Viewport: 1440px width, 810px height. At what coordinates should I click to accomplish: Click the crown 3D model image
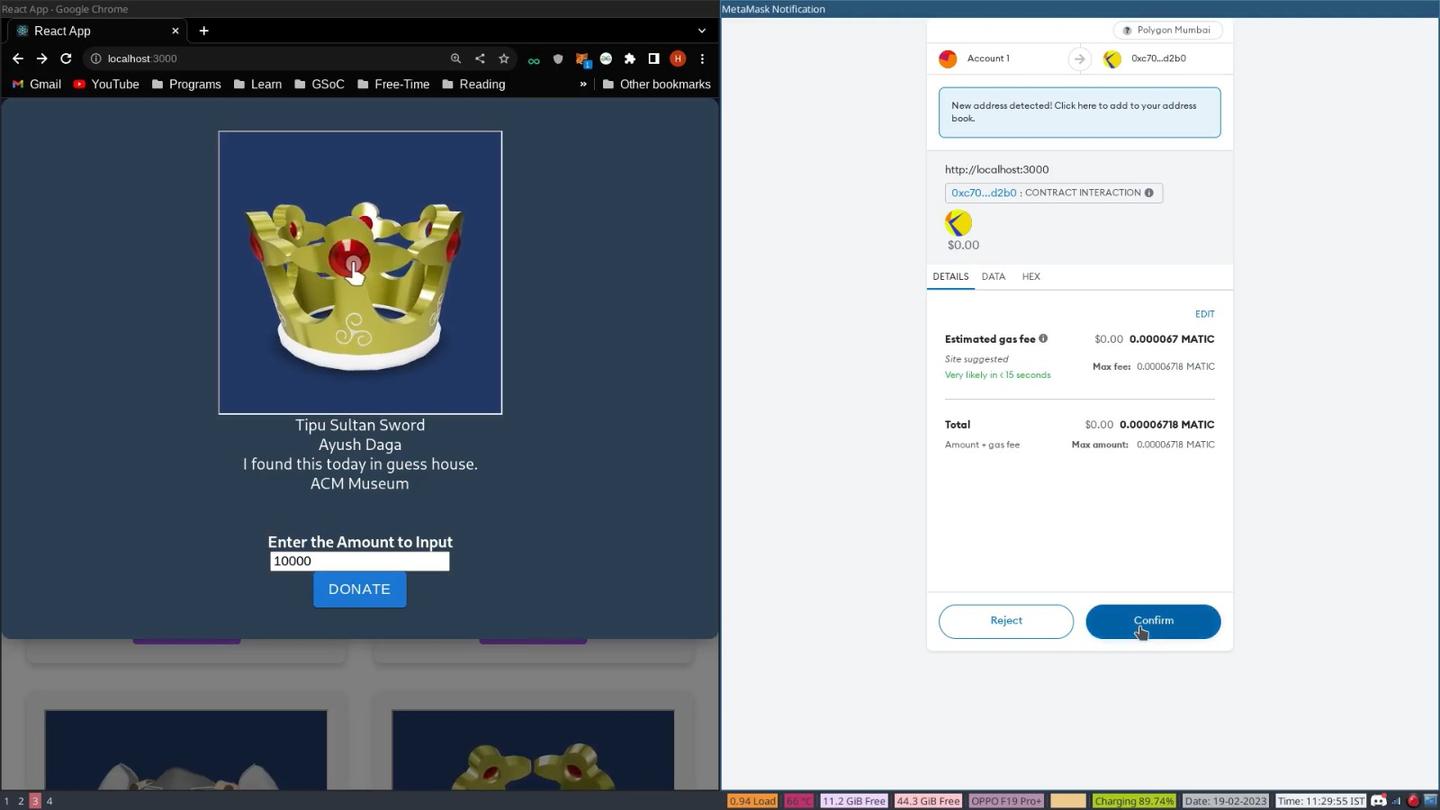360,272
